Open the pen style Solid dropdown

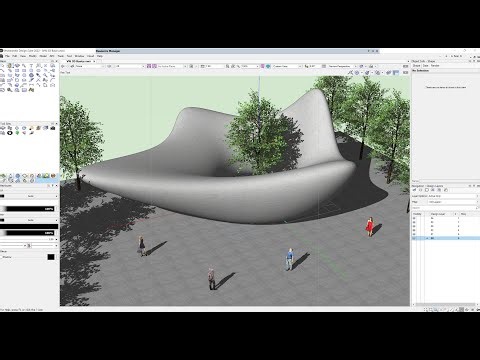click(31, 220)
